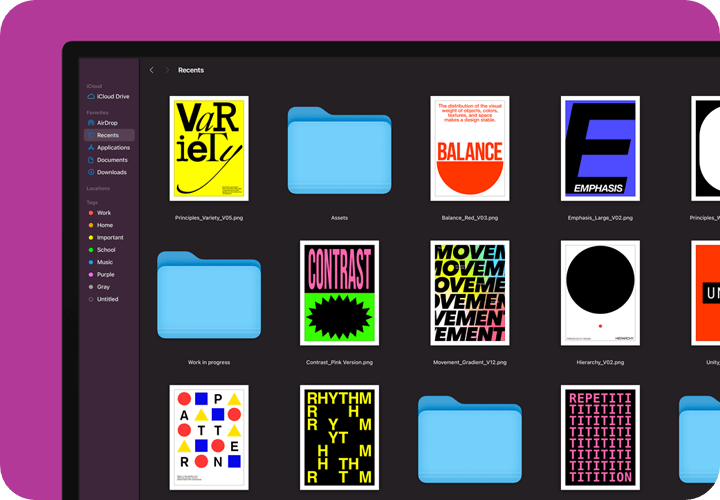Click the iCloud section header

pos(94,86)
